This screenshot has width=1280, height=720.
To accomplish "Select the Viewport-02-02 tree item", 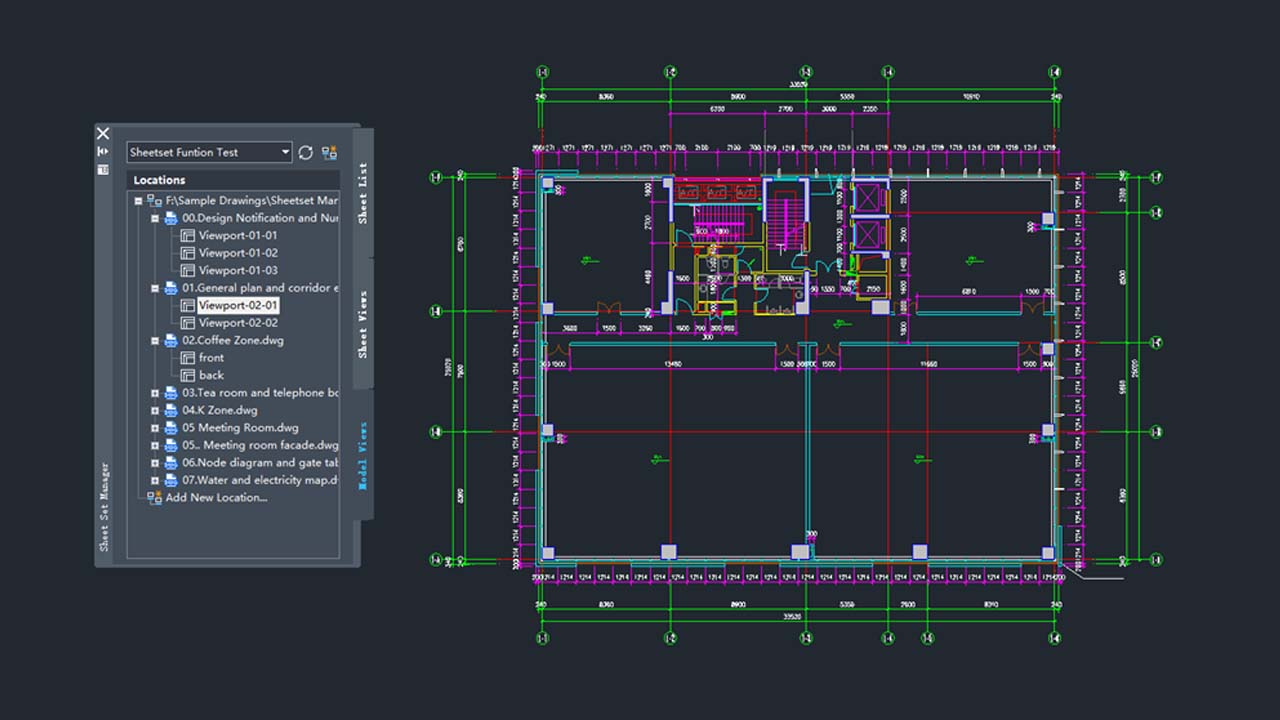I will click(238, 323).
